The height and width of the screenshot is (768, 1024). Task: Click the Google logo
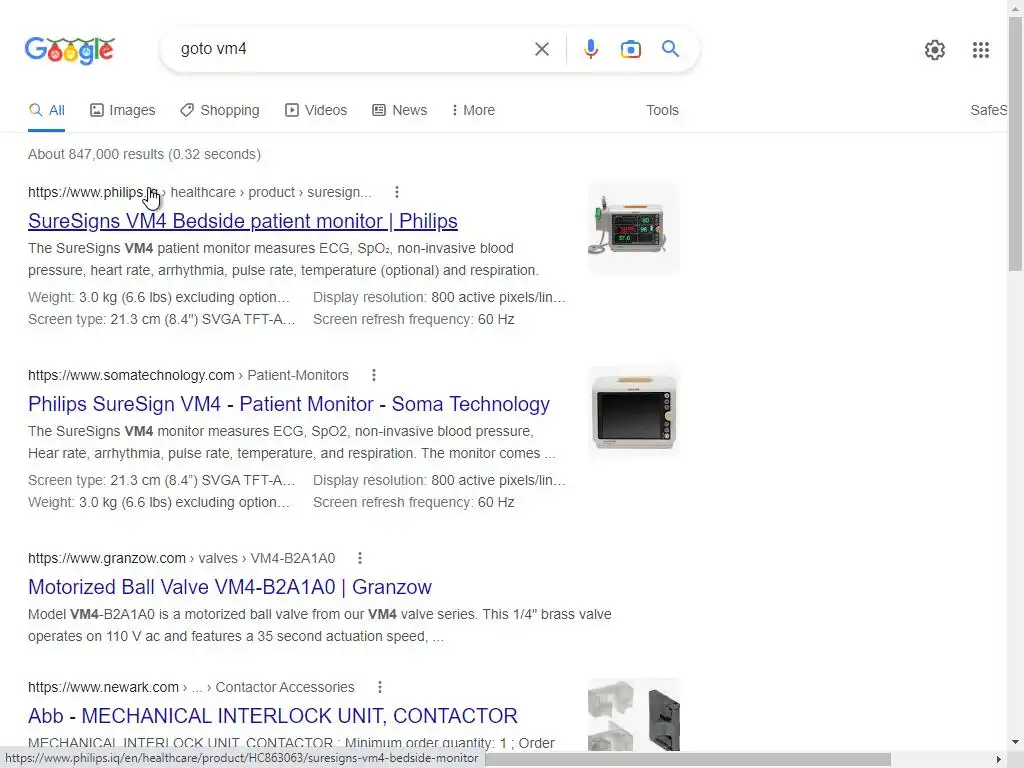[x=70, y=50]
